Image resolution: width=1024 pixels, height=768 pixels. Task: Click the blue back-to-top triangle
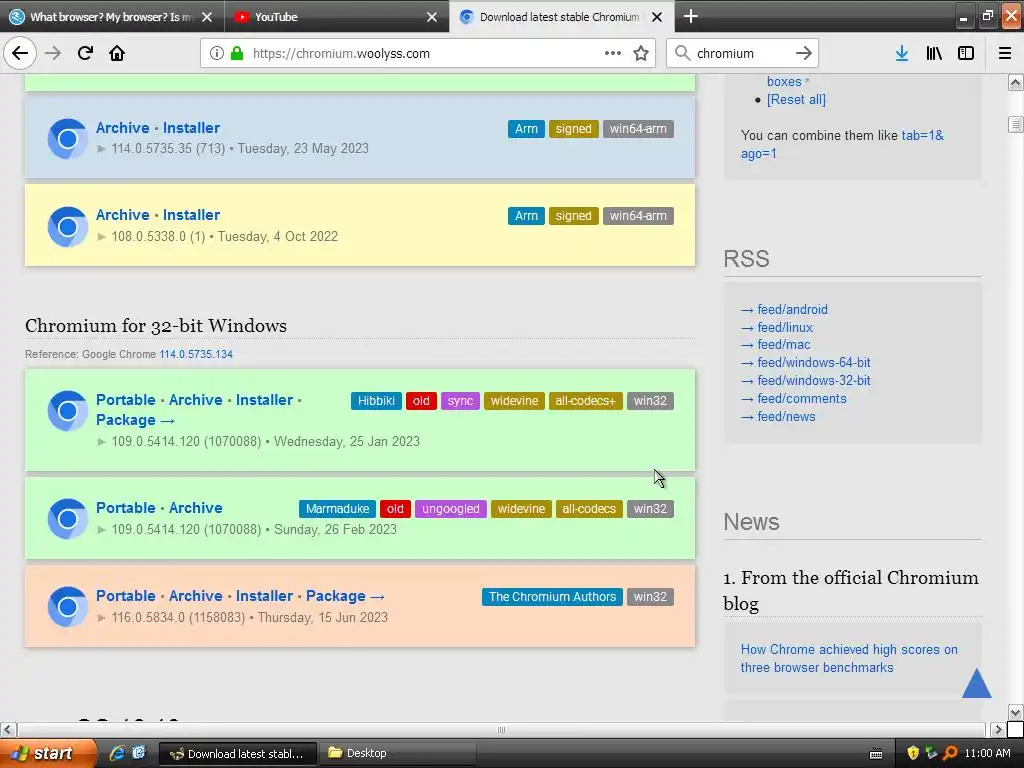[976, 683]
